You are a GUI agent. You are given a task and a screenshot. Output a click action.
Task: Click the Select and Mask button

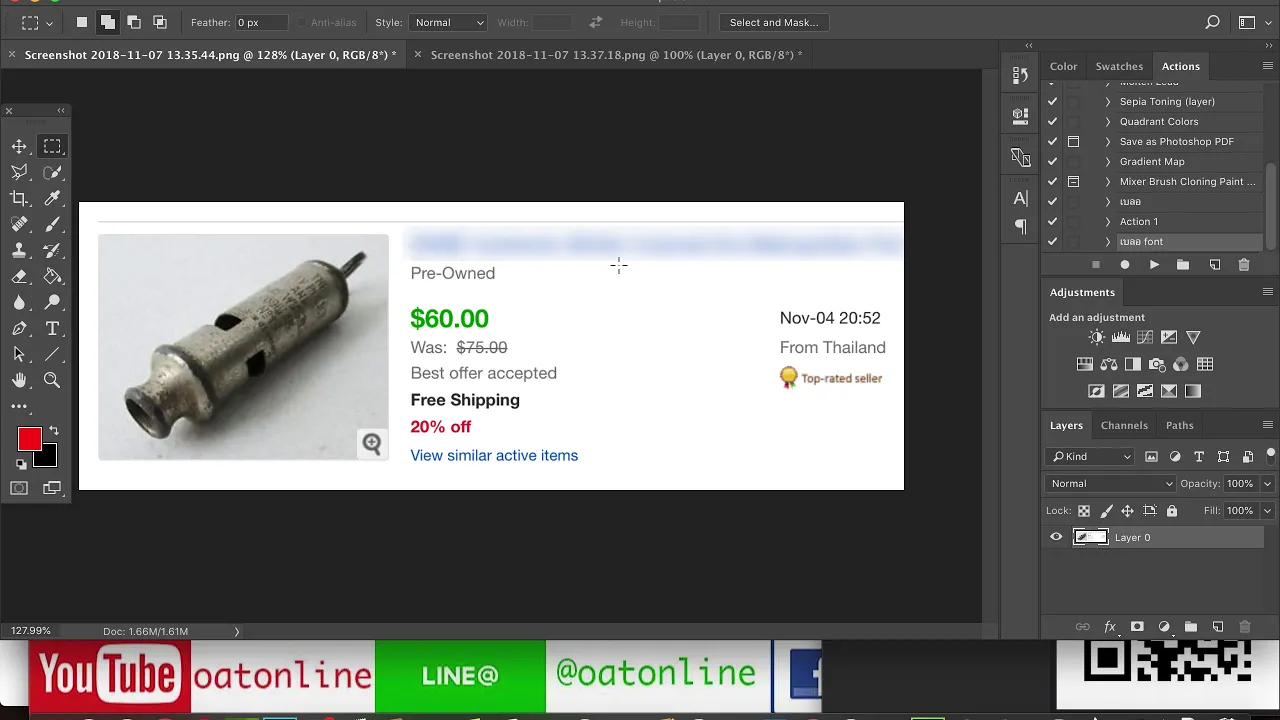[x=774, y=22]
